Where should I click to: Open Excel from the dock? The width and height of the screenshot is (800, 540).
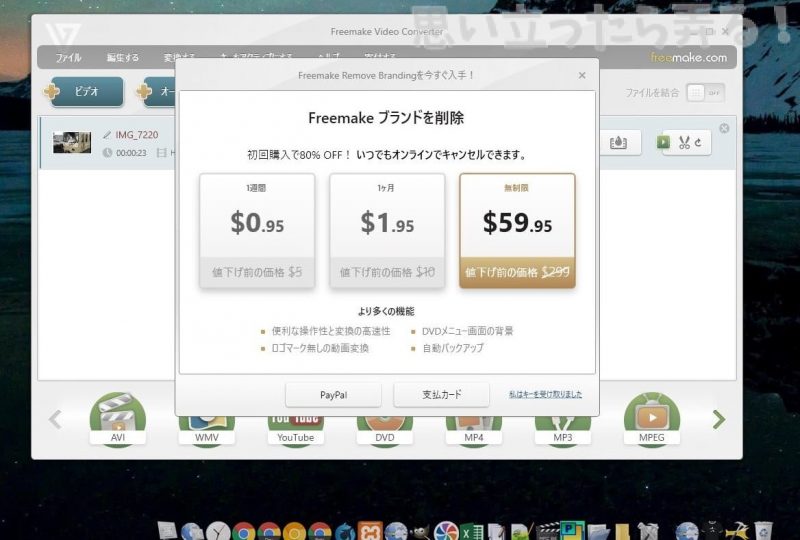point(472,531)
